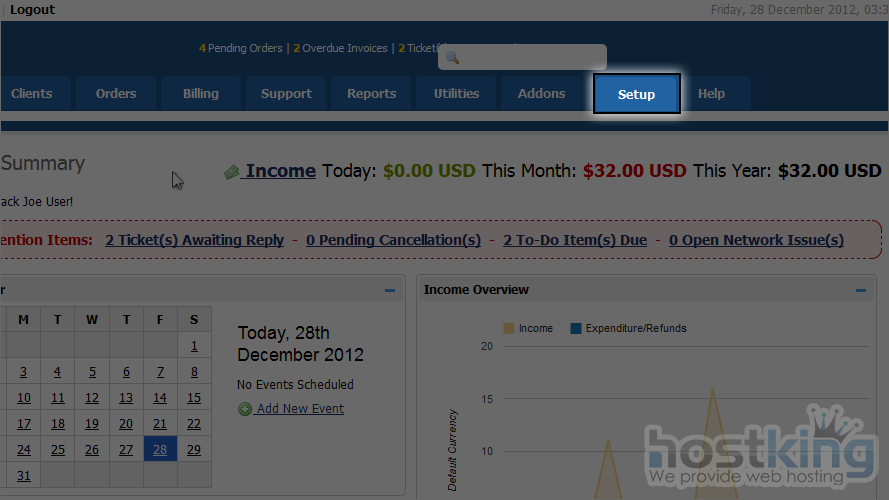The height and width of the screenshot is (500, 889).
Task: Switch to the Reports tab
Action: tap(371, 94)
